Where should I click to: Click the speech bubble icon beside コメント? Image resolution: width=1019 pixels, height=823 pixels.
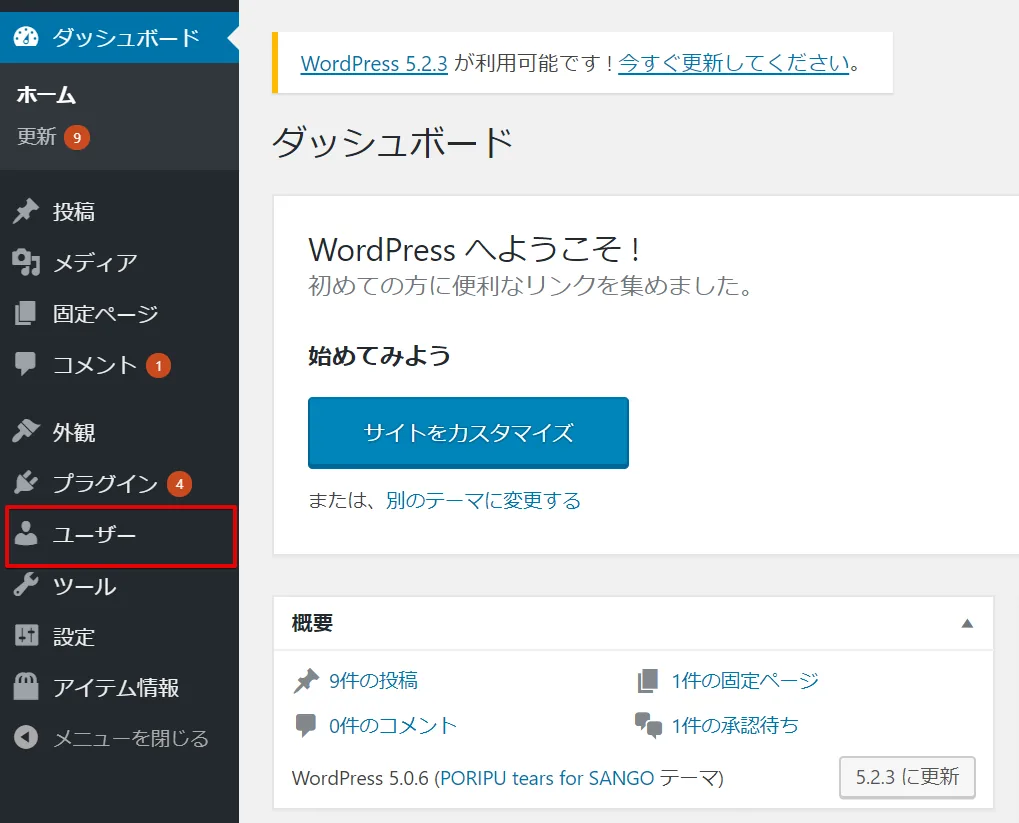pyautogui.click(x=26, y=364)
